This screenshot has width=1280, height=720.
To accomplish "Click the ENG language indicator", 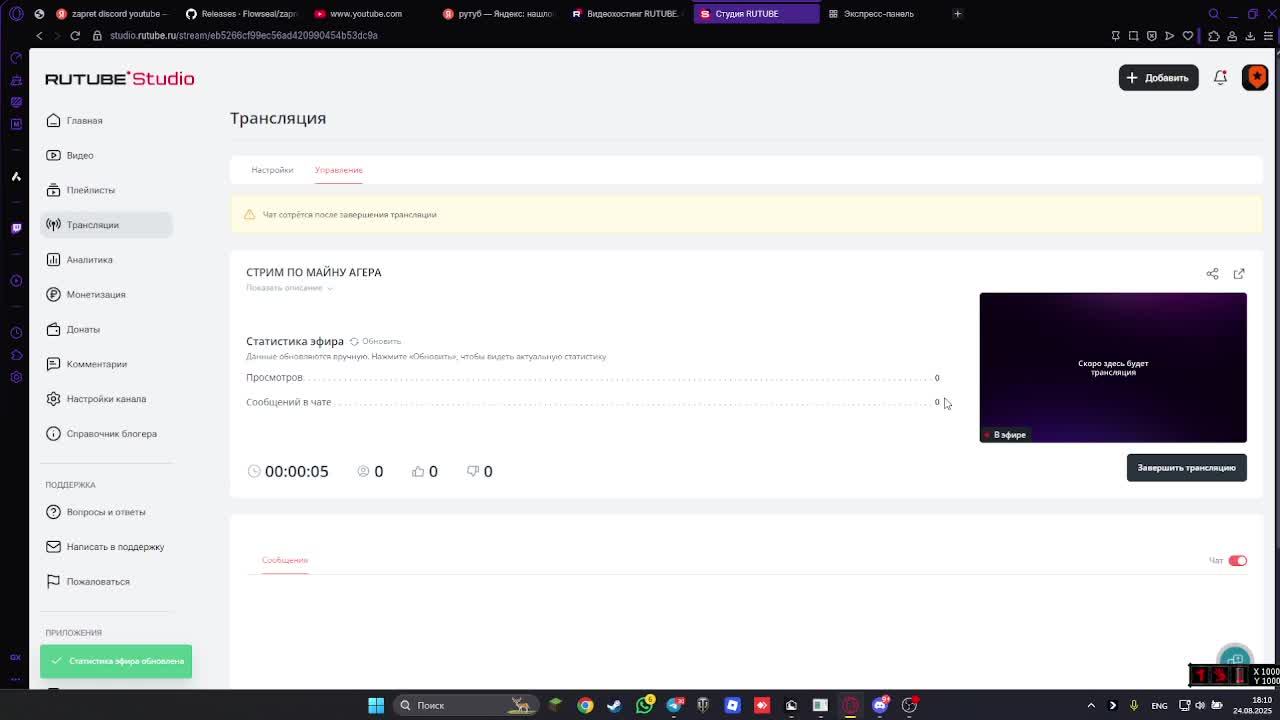I will (x=1159, y=706).
